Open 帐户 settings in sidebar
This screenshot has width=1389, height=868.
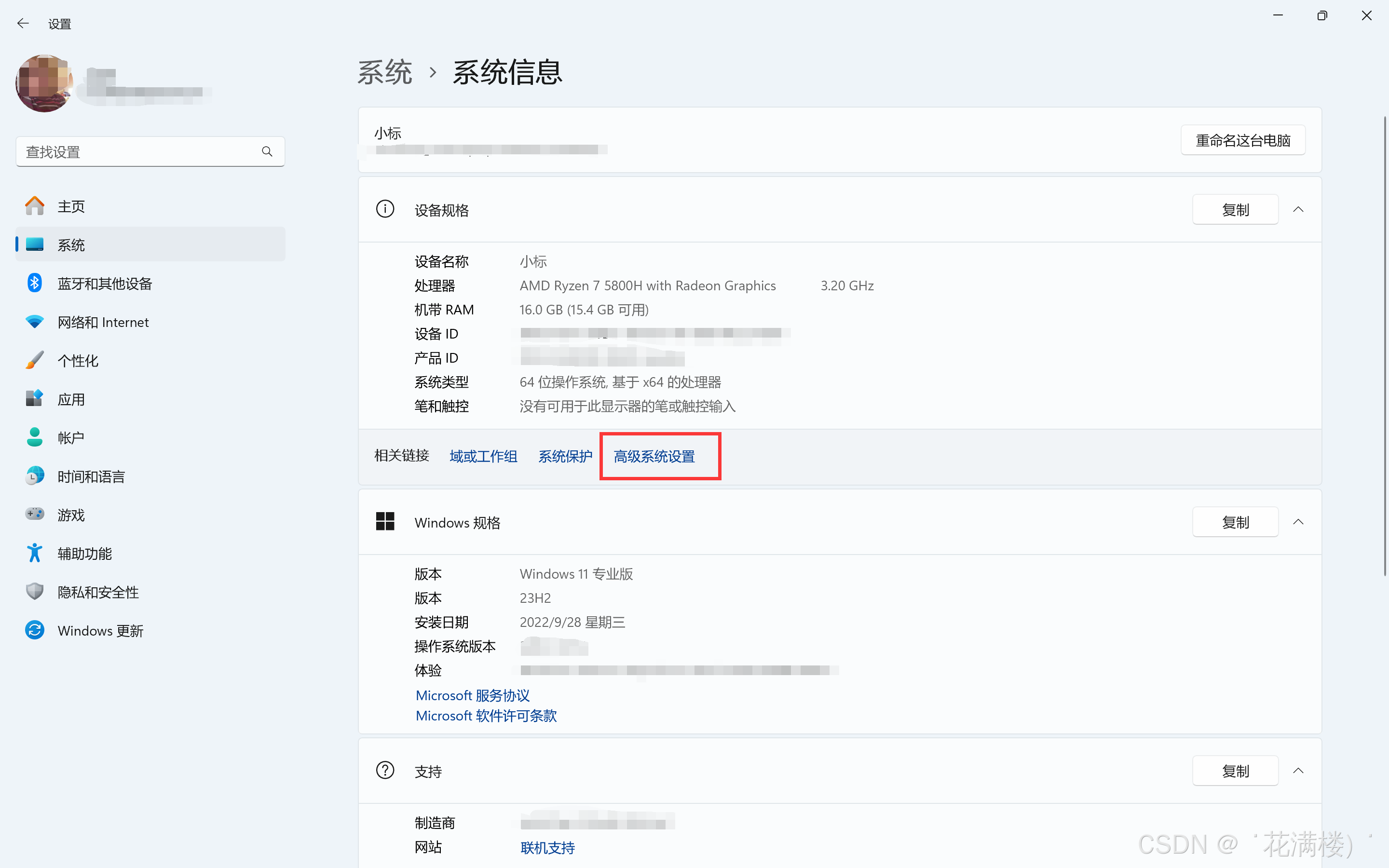coord(71,438)
